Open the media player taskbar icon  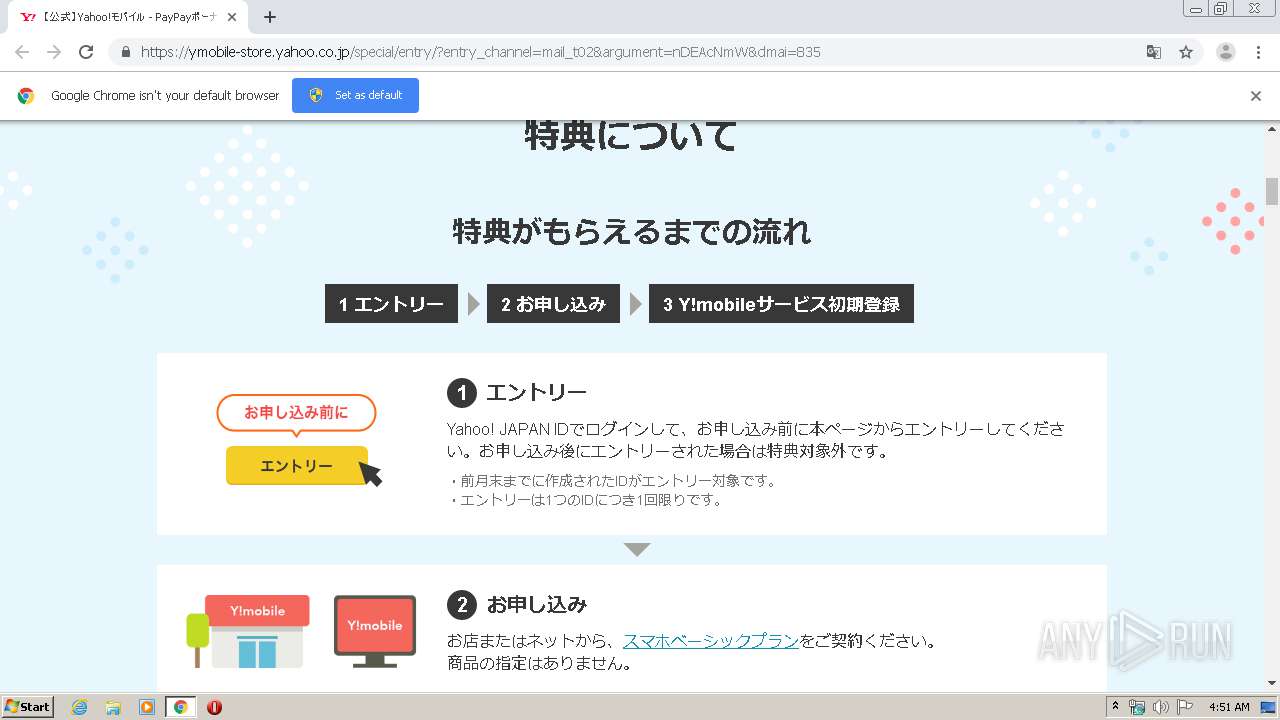pos(147,707)
